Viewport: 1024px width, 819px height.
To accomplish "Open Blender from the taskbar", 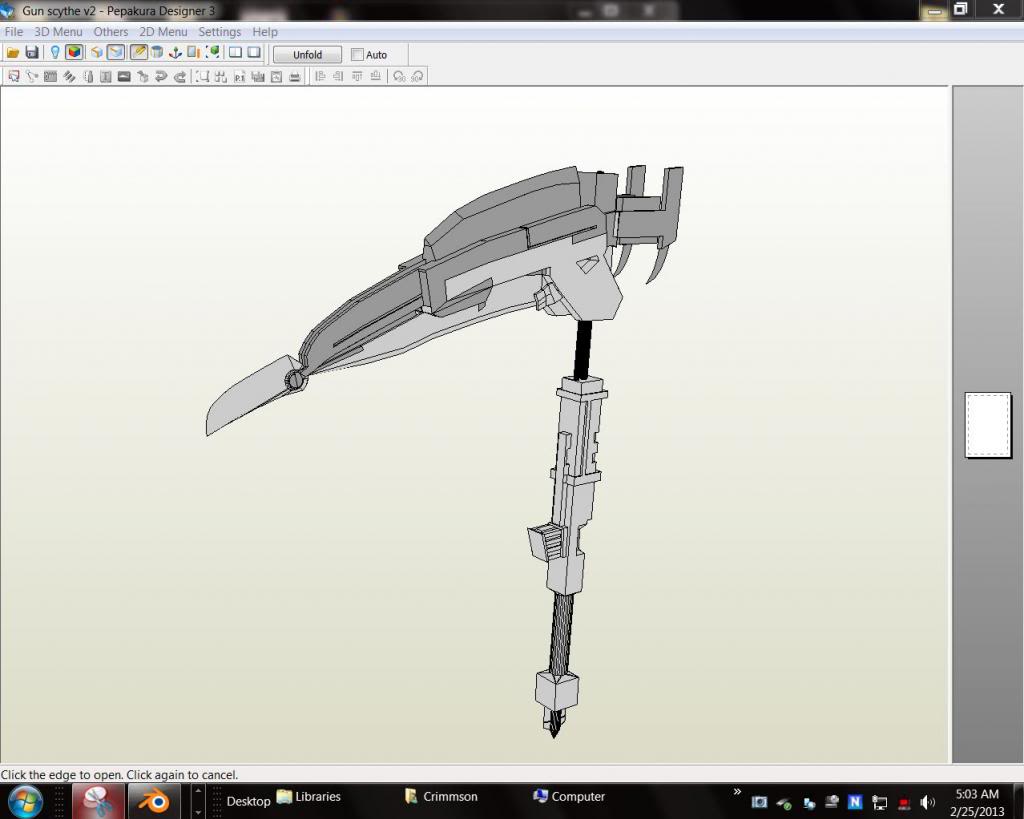I will coord(155,801).
